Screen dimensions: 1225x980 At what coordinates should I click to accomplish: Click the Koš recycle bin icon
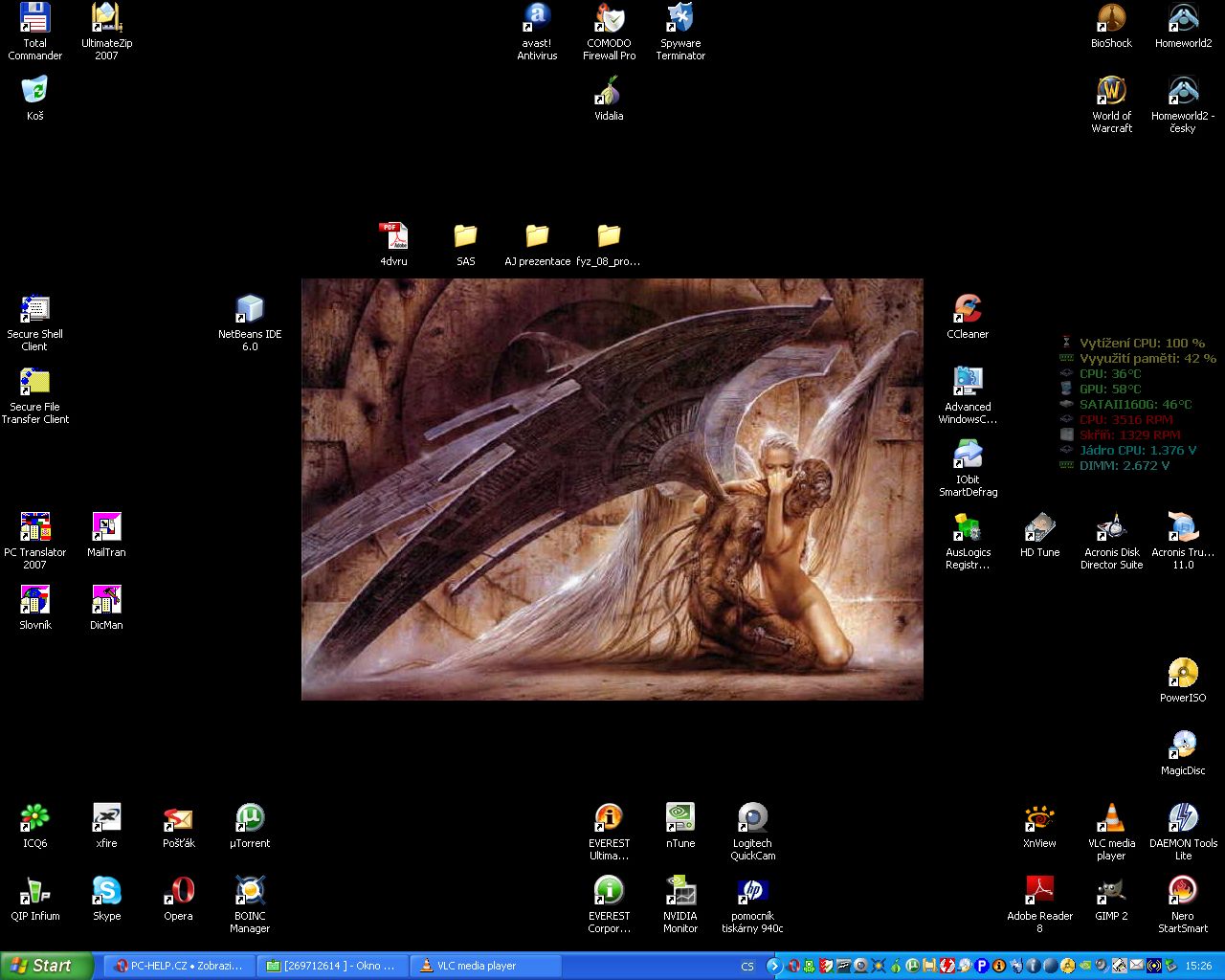click(x=35, y=92)
